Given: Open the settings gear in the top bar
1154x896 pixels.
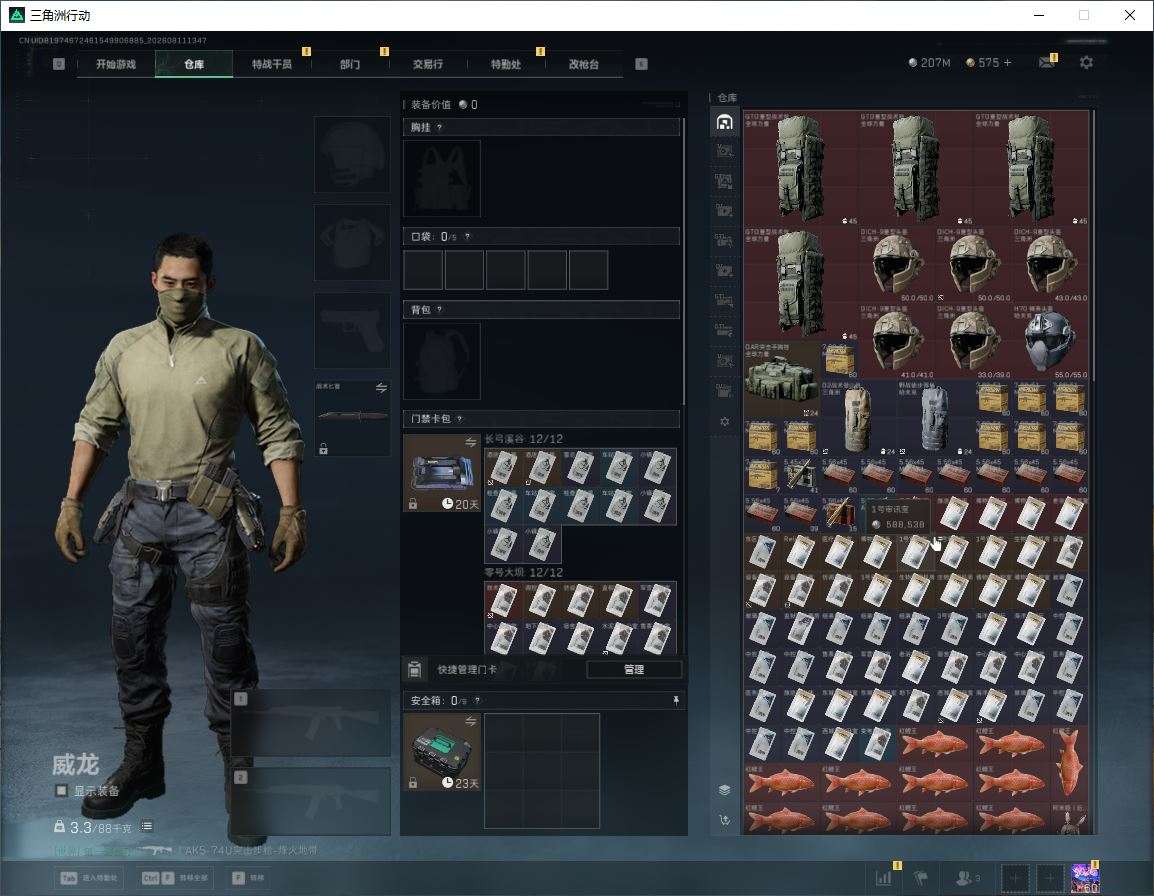Looking at the screenshot, I should pos(1086,63).
